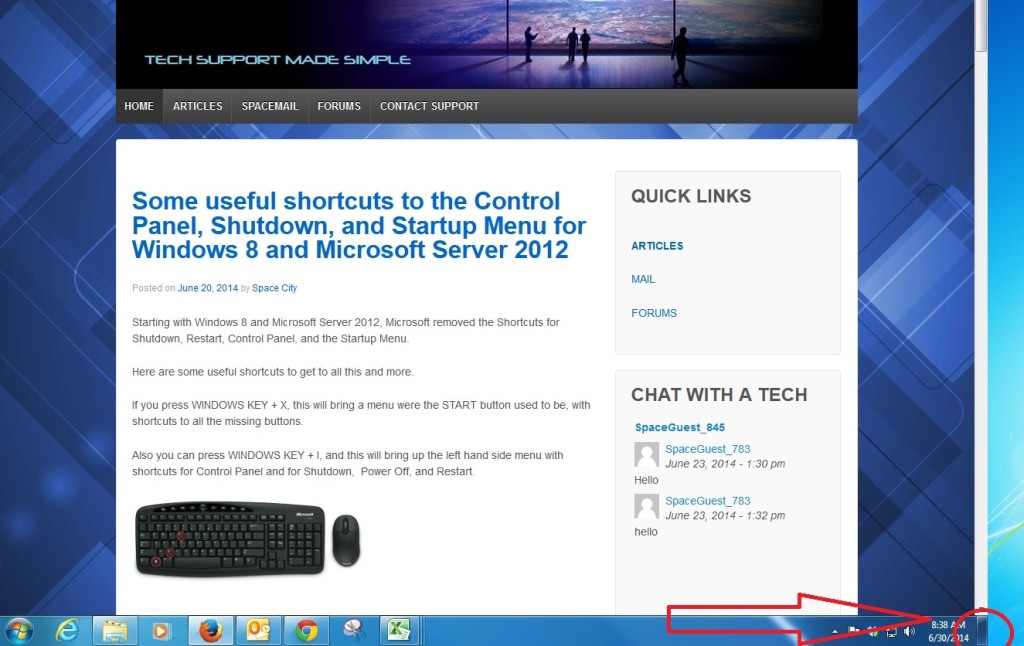This screenshot has height=646, width=1024.
Task: Open Windows Media Player from the taskbar
Action: [x=161, y=631]
